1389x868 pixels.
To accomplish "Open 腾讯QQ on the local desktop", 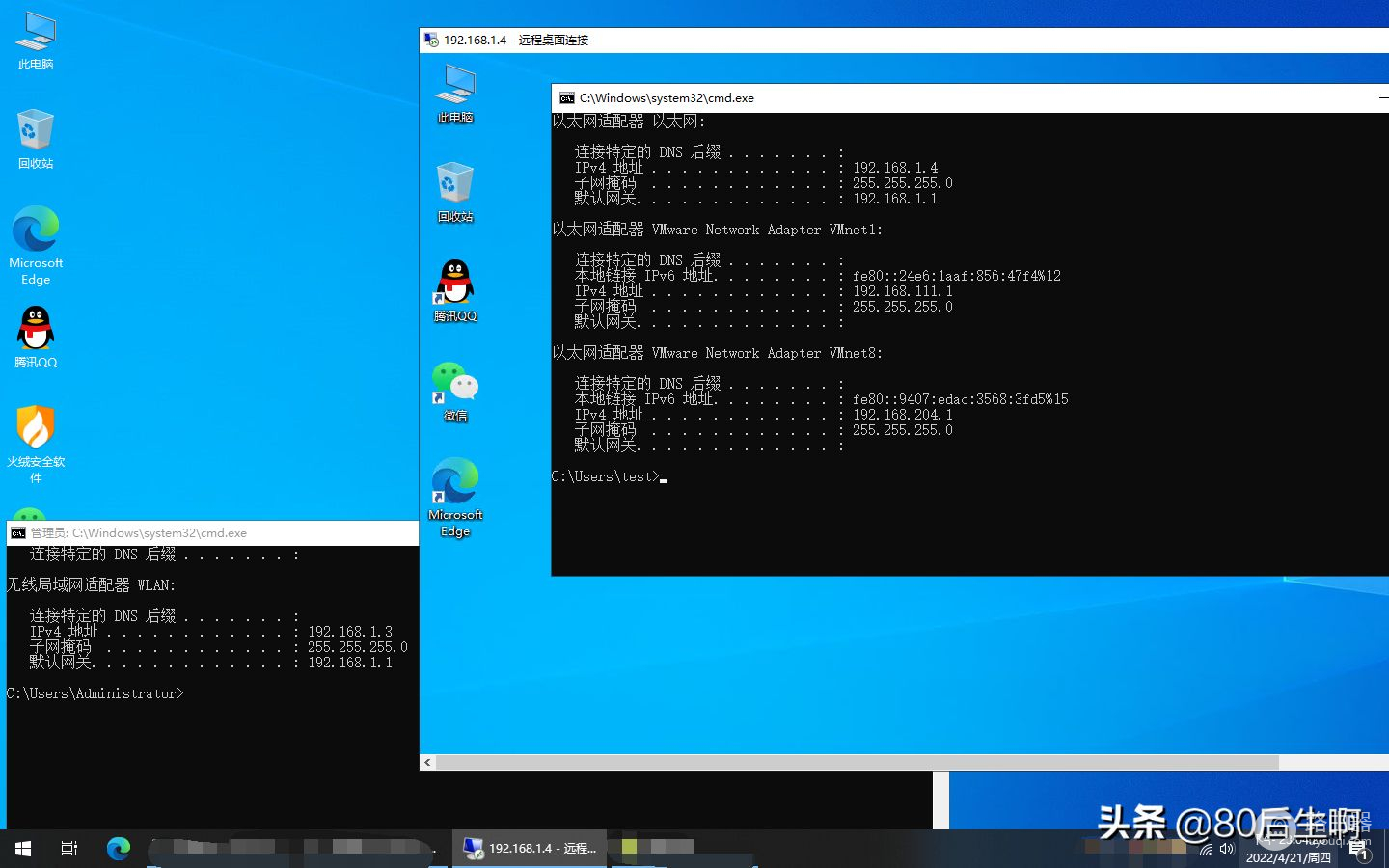I will click(x=36, y=337).
